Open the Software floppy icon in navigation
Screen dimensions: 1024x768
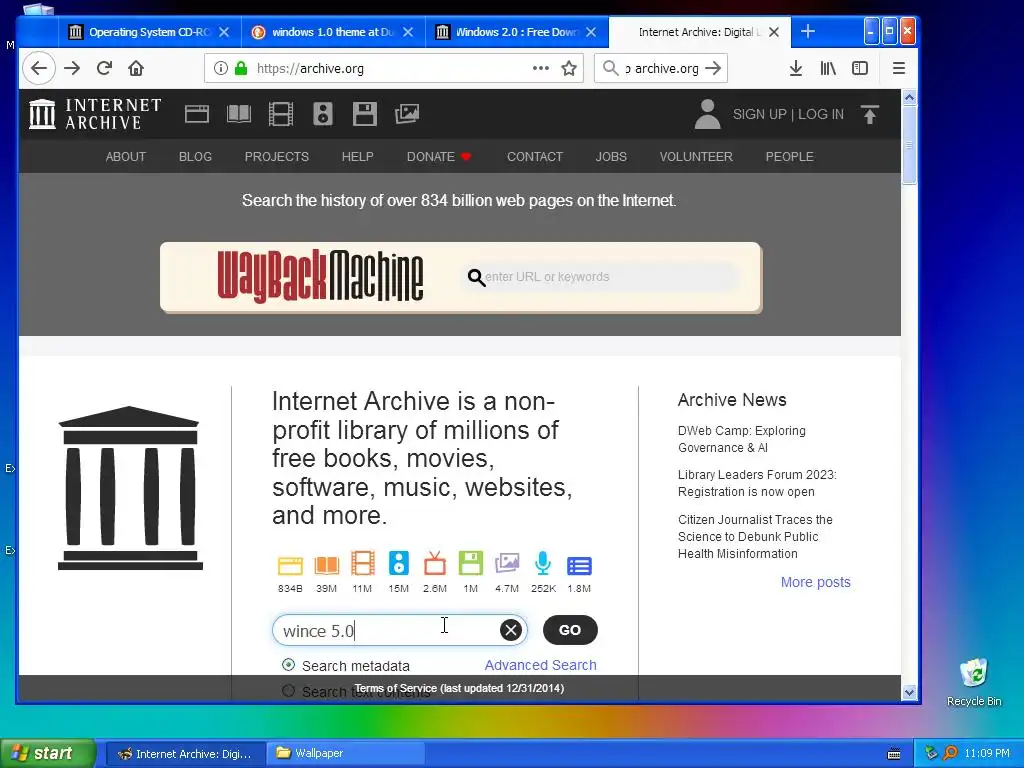[364, 114]
